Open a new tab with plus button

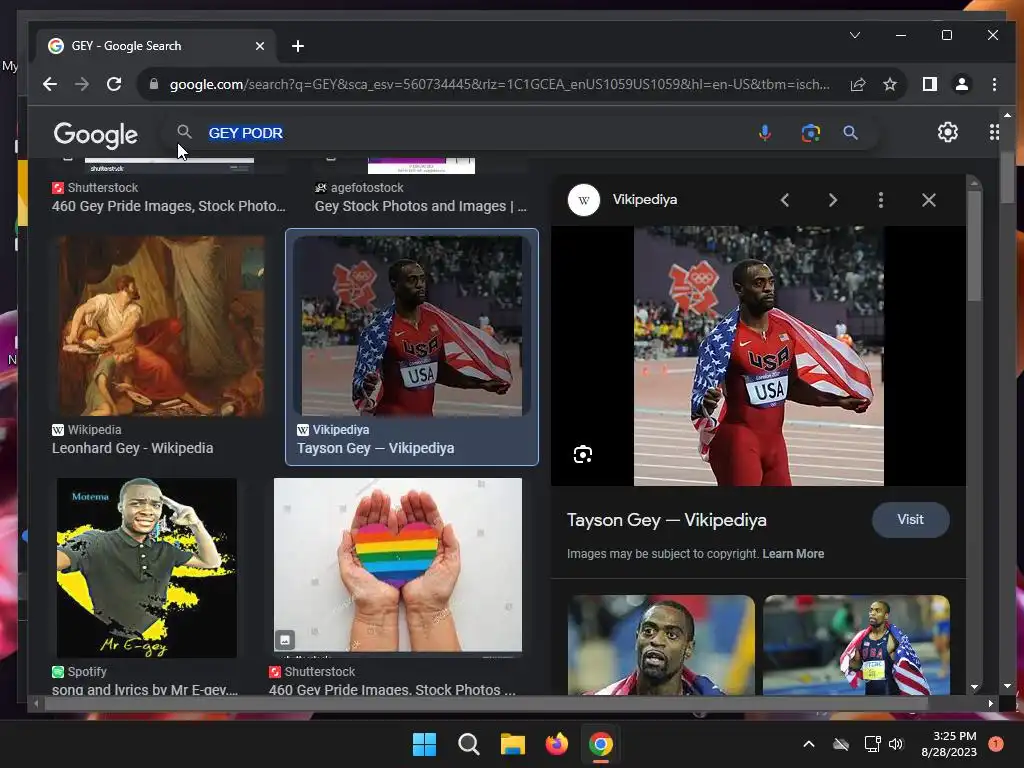(x=298, y=46)
